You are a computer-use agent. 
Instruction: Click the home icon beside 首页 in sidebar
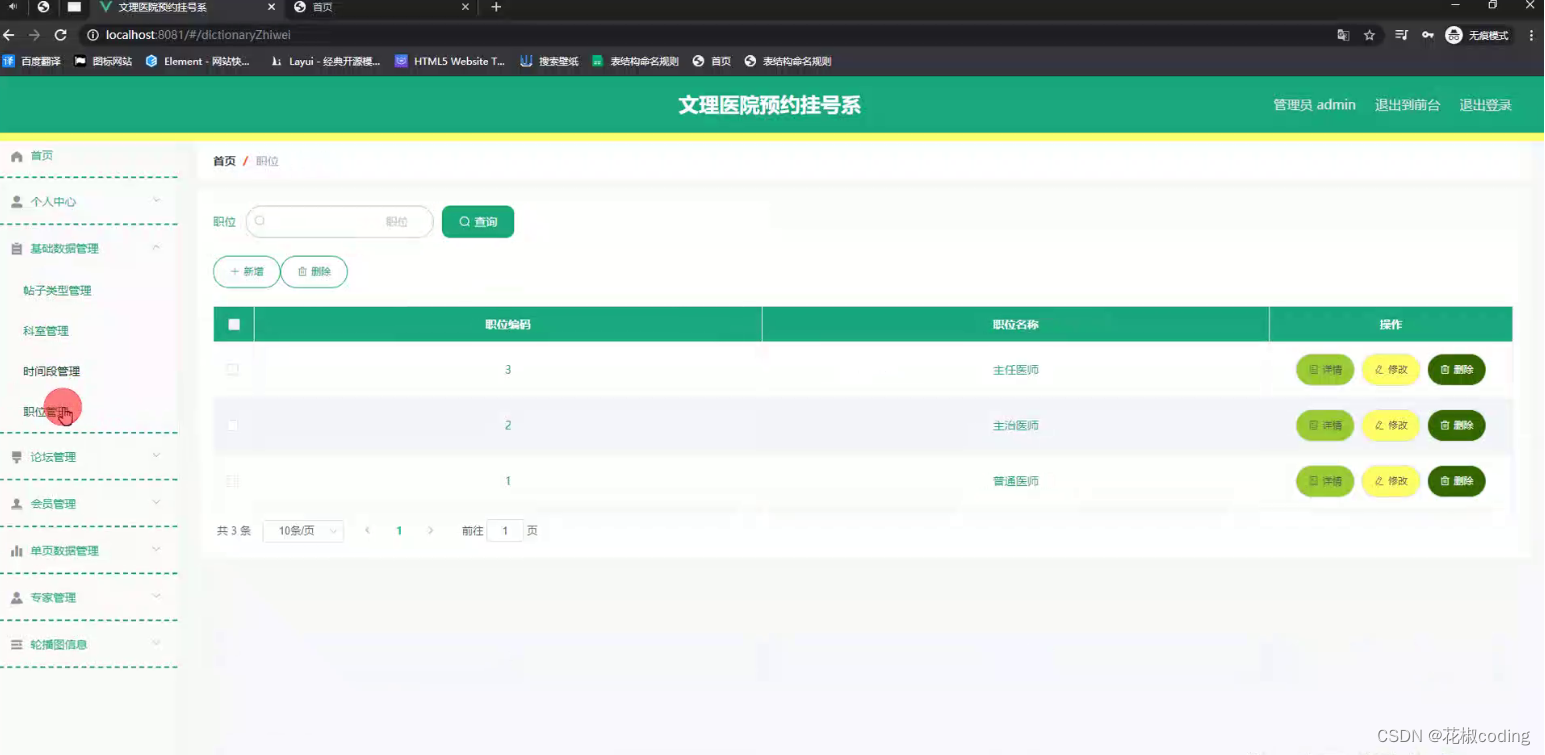pos(16,156)
